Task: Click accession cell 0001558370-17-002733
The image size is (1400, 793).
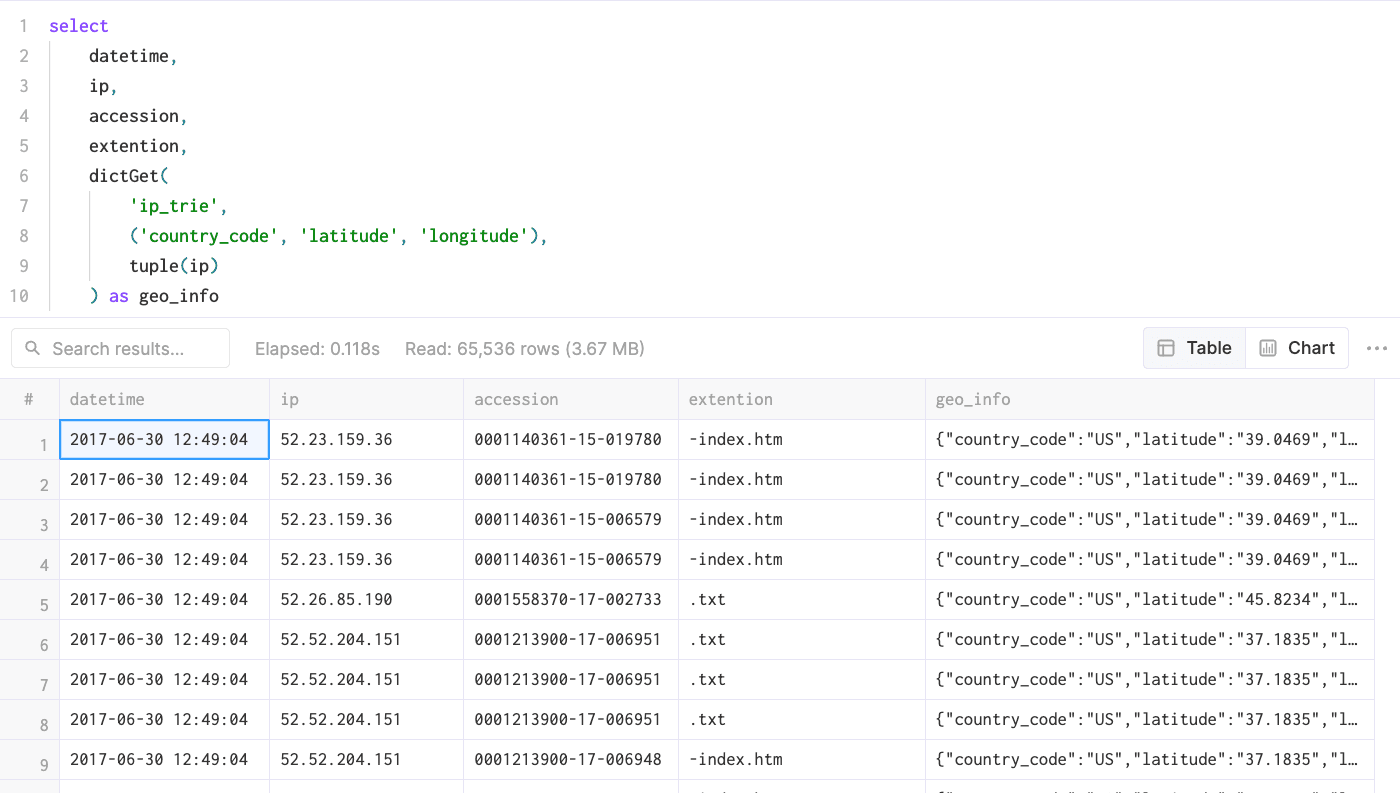Action: coord(567,599)
